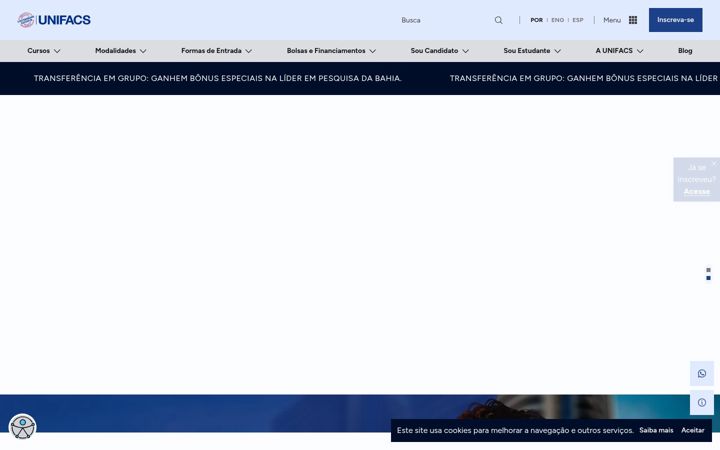
Task: Expand the Modalidades dropdown
Action: pyautogui.click(x=120, y=51)
